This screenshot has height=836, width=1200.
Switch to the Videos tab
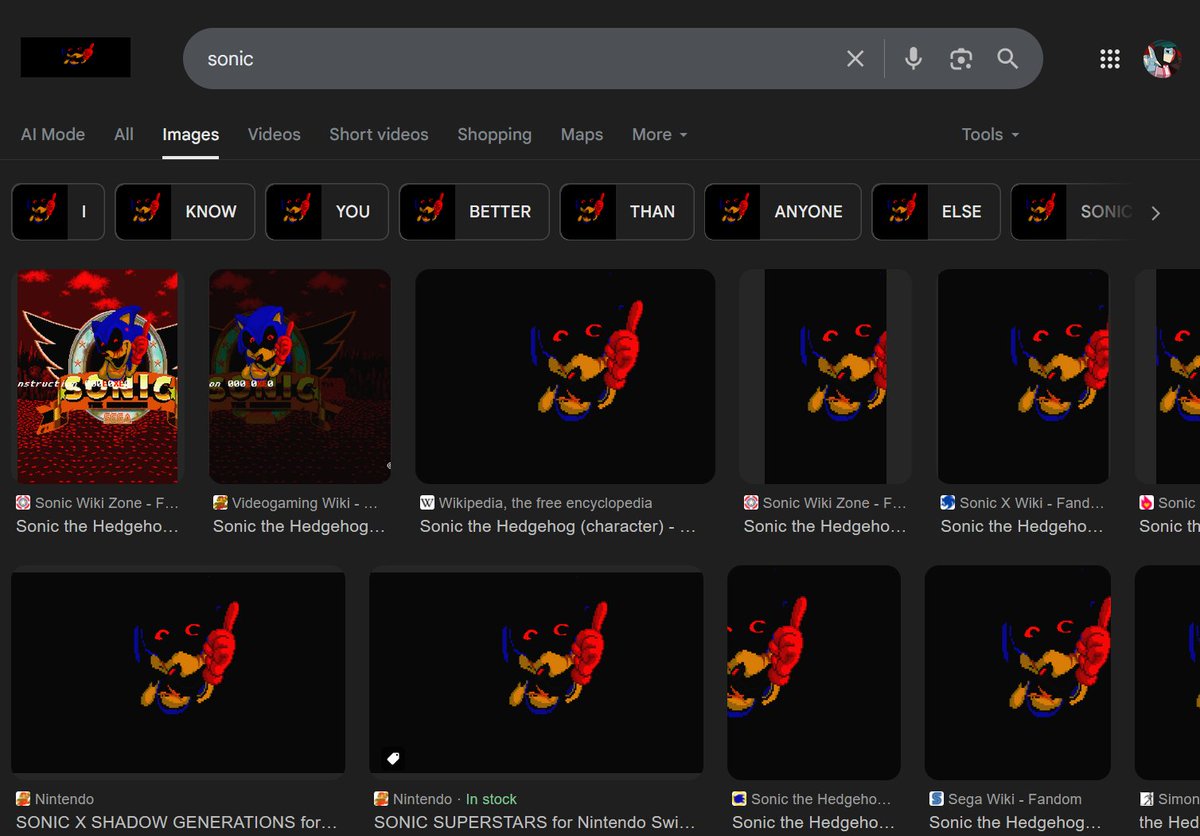pyautogui.click(x=274, y=134)
